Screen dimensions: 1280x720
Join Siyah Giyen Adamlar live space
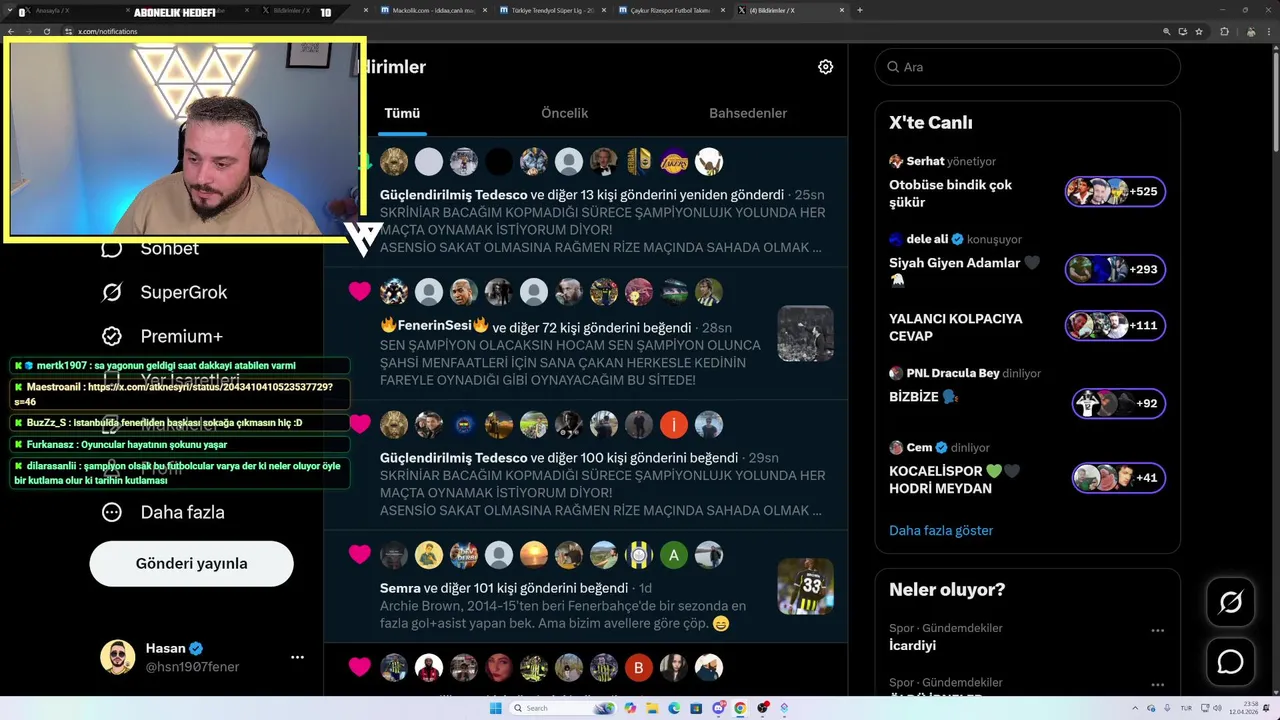click(1115, 270)
